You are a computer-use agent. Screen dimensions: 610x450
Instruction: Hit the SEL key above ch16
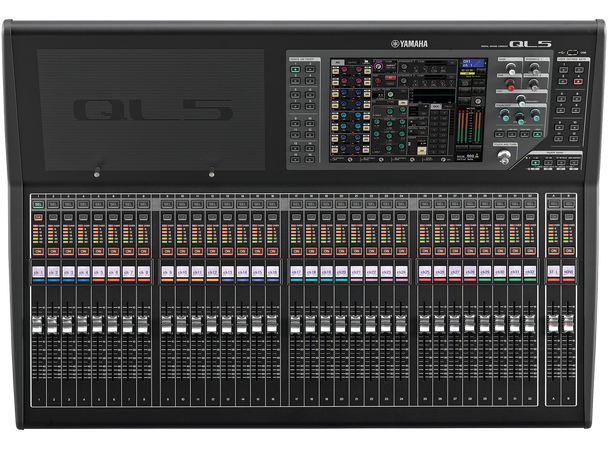point(273,204)
